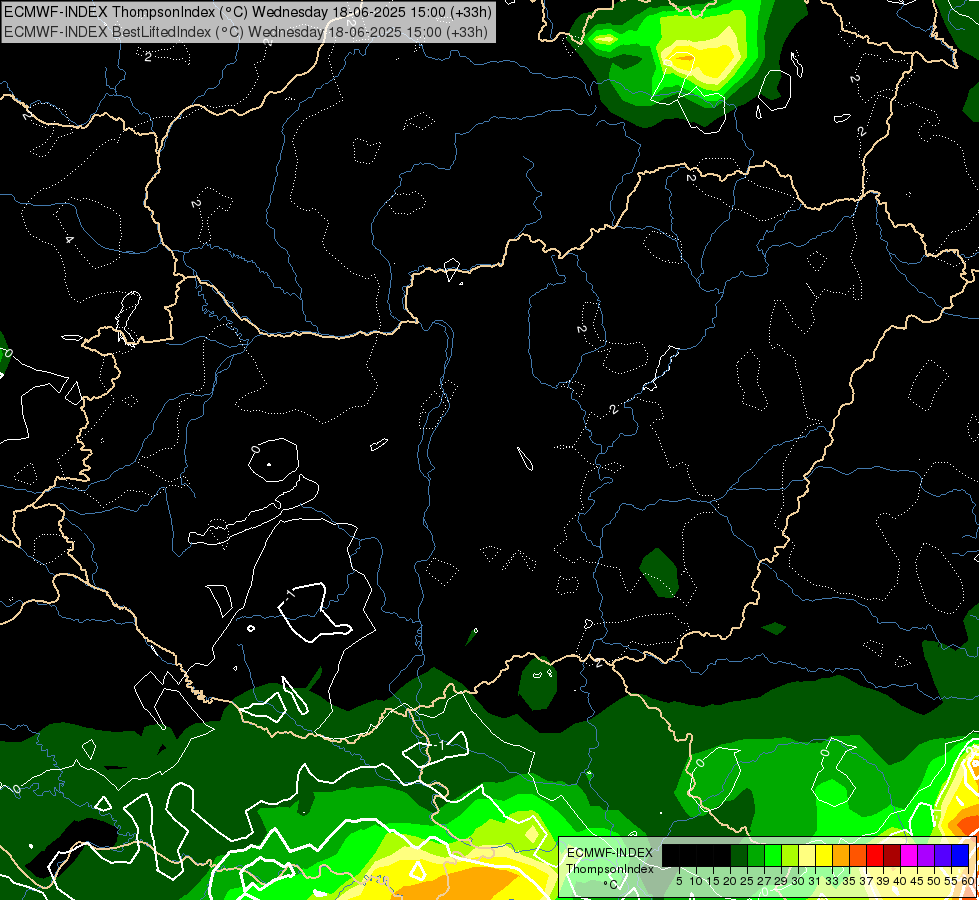This screenshot has height=900, width=979.
Task: Select the pure yellow 31–33 legend swatch
Action: pos(824,855)
